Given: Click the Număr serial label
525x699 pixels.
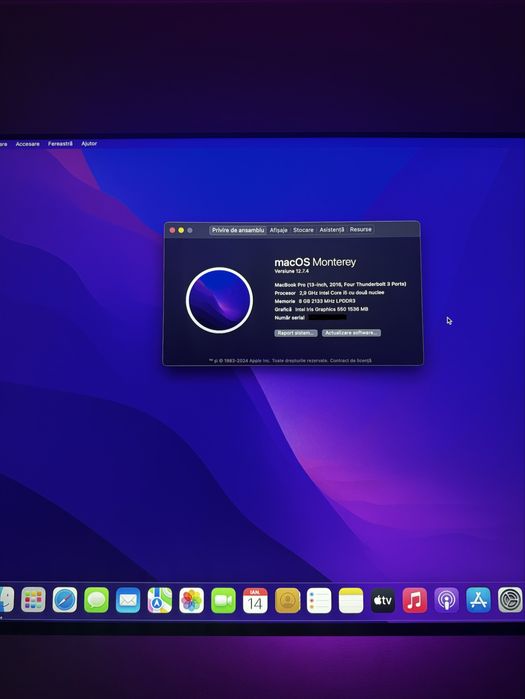Looking at the screenshot, I should coord(290,318).
